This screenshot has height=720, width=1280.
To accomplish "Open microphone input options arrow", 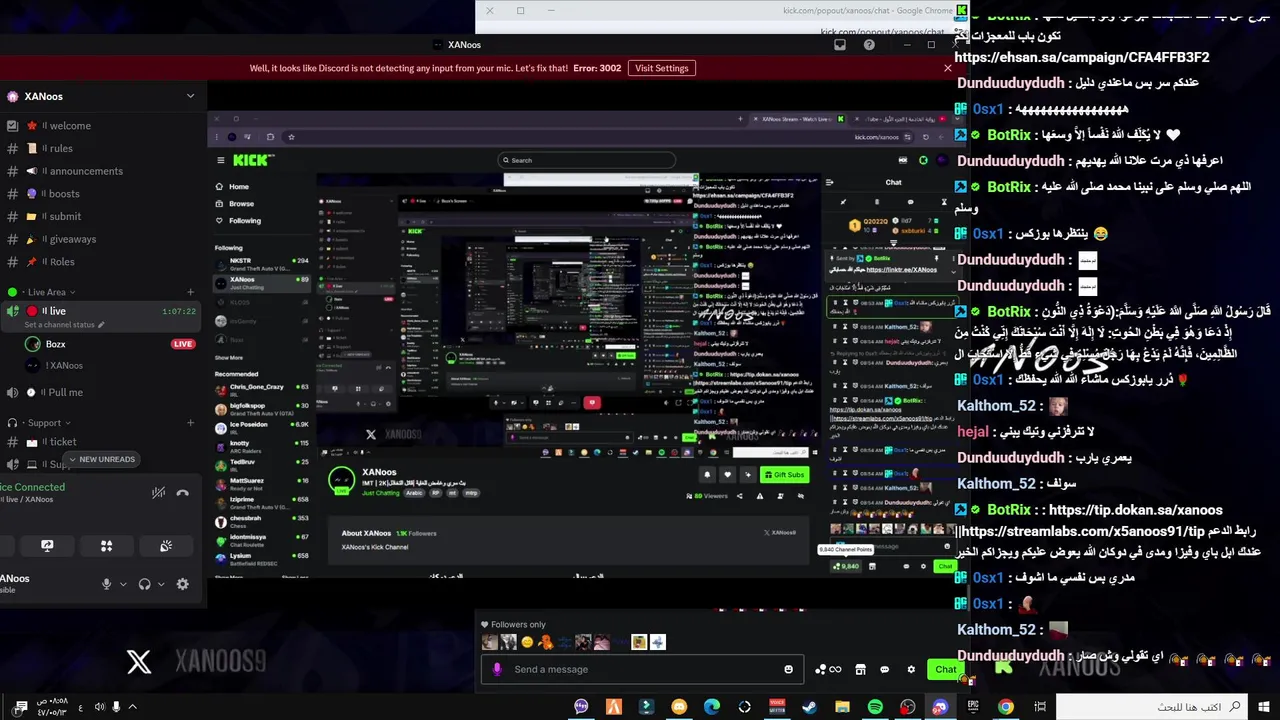I will tap(123, 584).
